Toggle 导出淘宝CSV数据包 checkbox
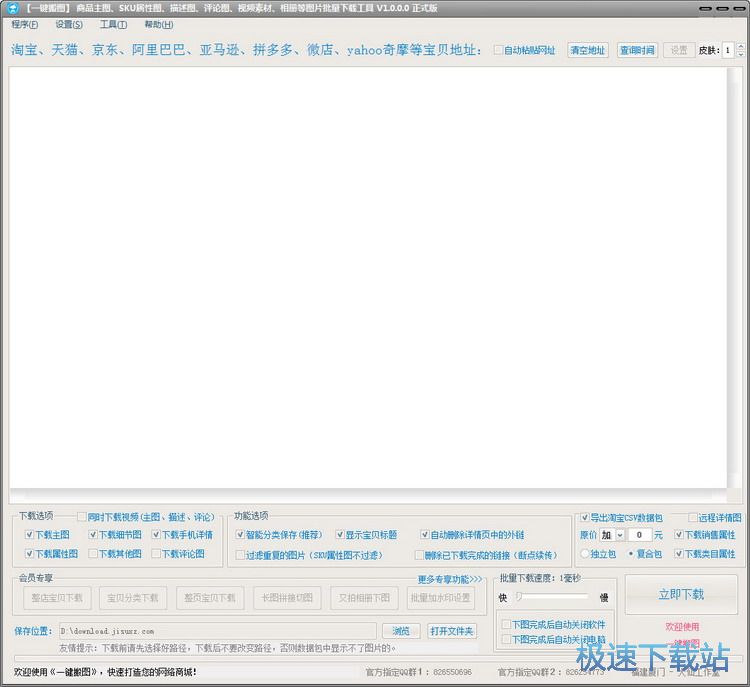The height and width of the screenshot is (687, 750). click(584, 518)
